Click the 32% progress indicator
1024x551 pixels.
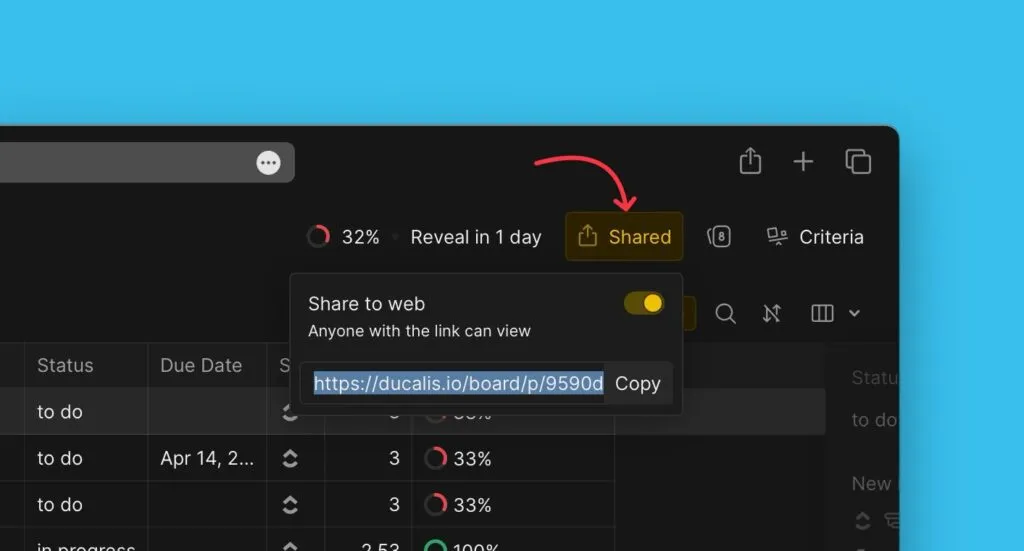click(344, 236)
